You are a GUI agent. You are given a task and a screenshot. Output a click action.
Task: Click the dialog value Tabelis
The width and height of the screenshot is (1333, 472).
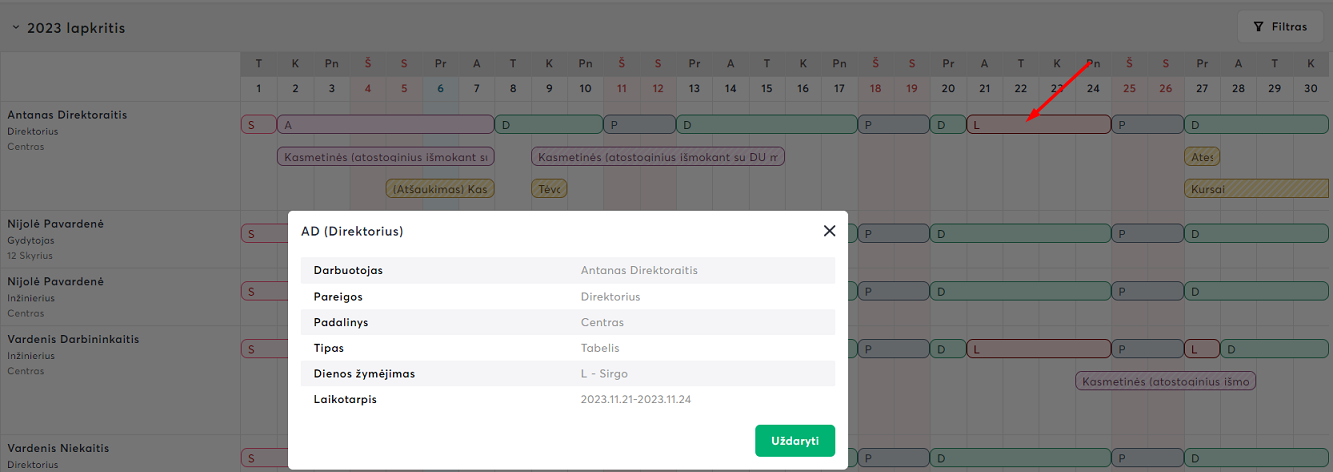(600, 348)
